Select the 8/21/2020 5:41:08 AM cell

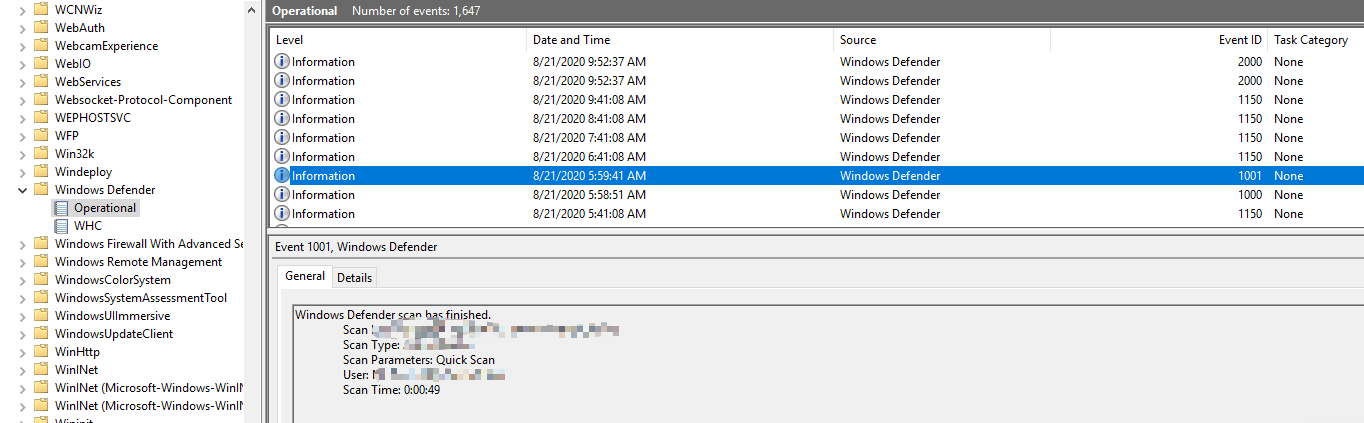(589, 214)
